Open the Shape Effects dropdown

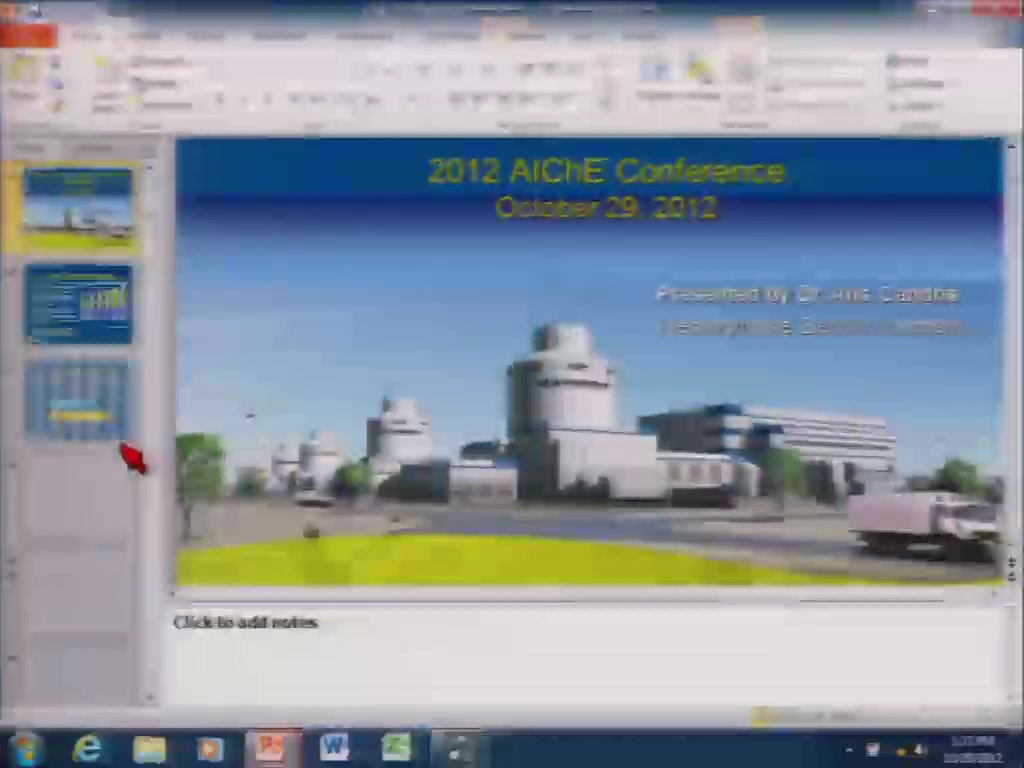tap(814, 104)
